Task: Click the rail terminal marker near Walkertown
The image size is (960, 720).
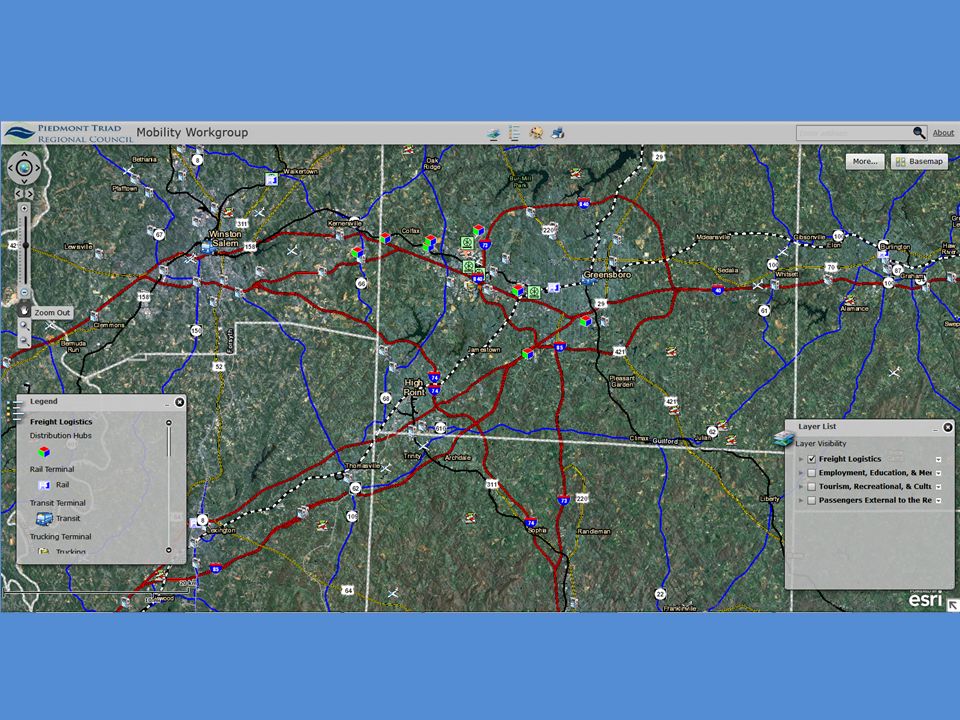Action: click(x=271, y=179)
